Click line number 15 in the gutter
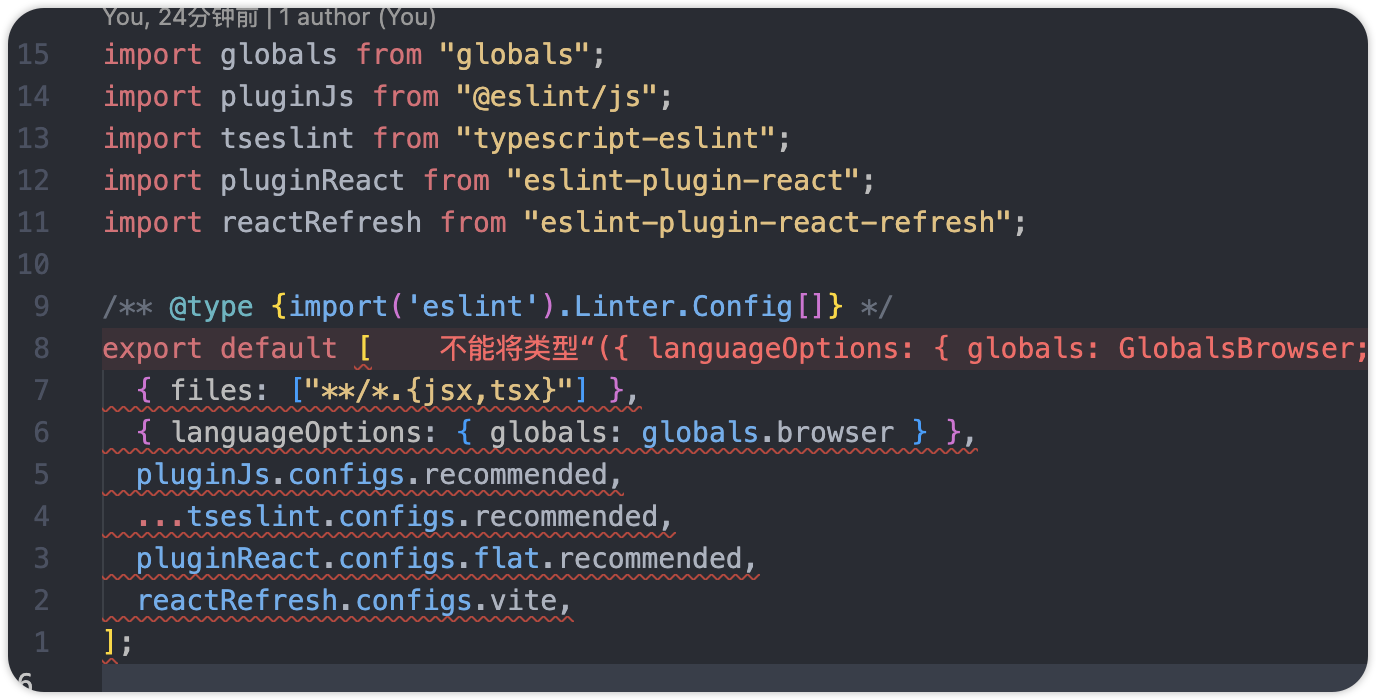 [x=33, y=54]
